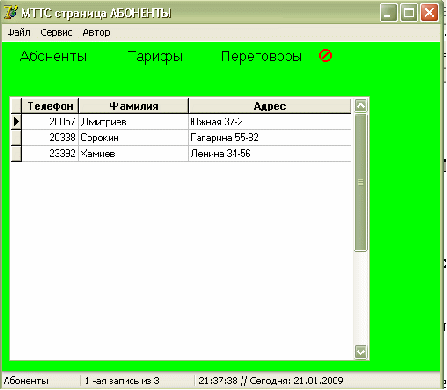Click phone cell 23392
Viewport: 447px width, 390px height.
pyautogui.click(x=50, y=154)
